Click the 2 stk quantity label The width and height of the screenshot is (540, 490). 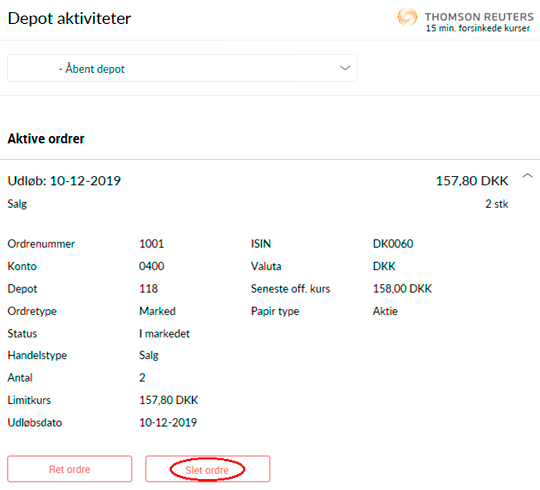pyautogui.click(x=497, y=204)
